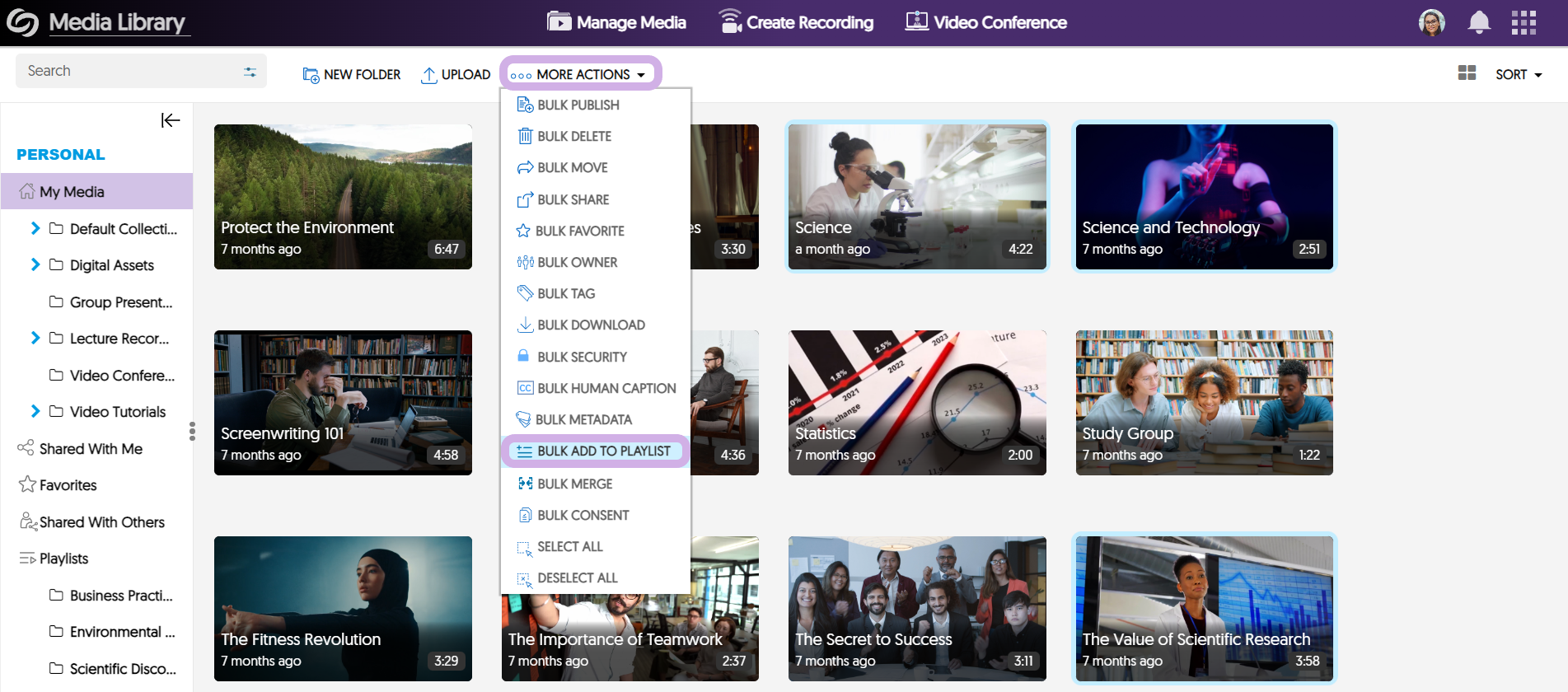Deselect the Science and Technology video
This screenshot has height=692, width=1568.
(x=1203, y=197)
